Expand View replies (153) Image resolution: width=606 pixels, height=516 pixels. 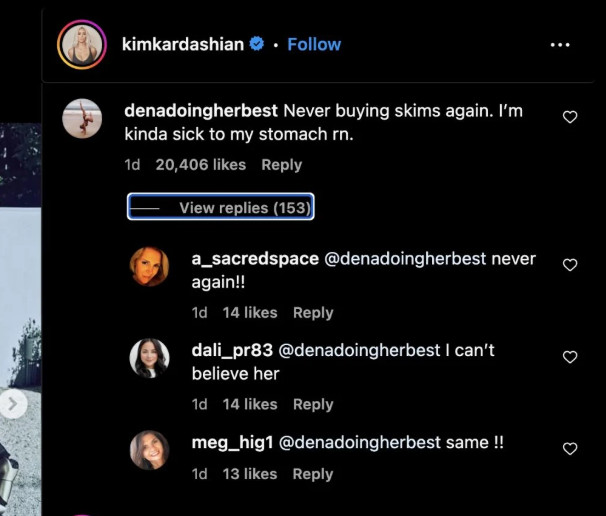click(221, 207)
